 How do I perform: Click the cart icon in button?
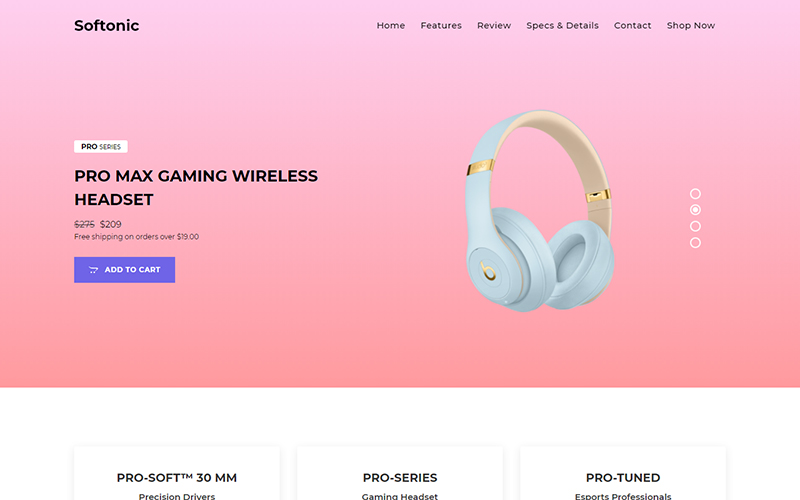click(93, 270)
